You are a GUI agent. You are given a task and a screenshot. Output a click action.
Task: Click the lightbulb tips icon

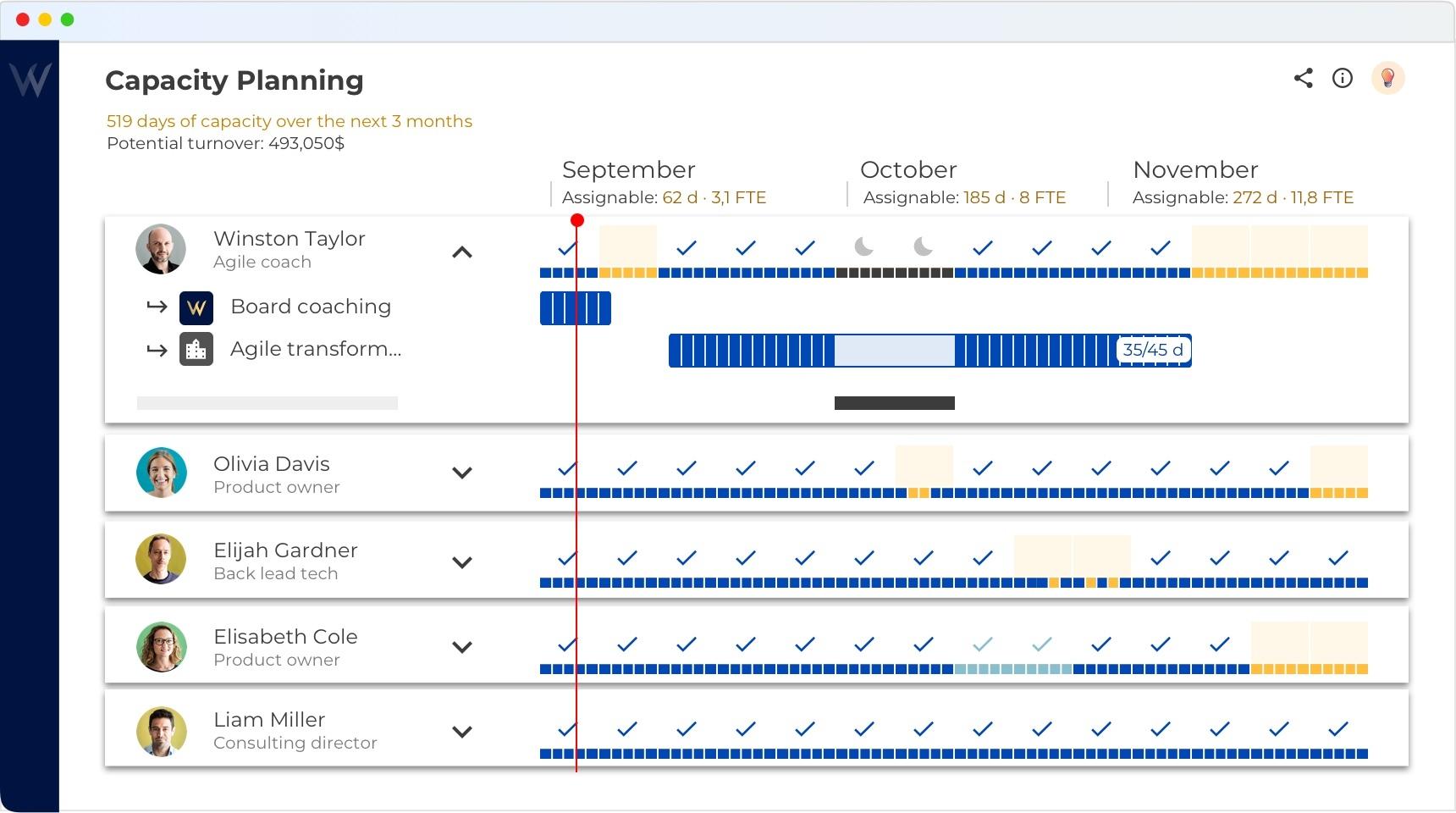click(1387, 78)
